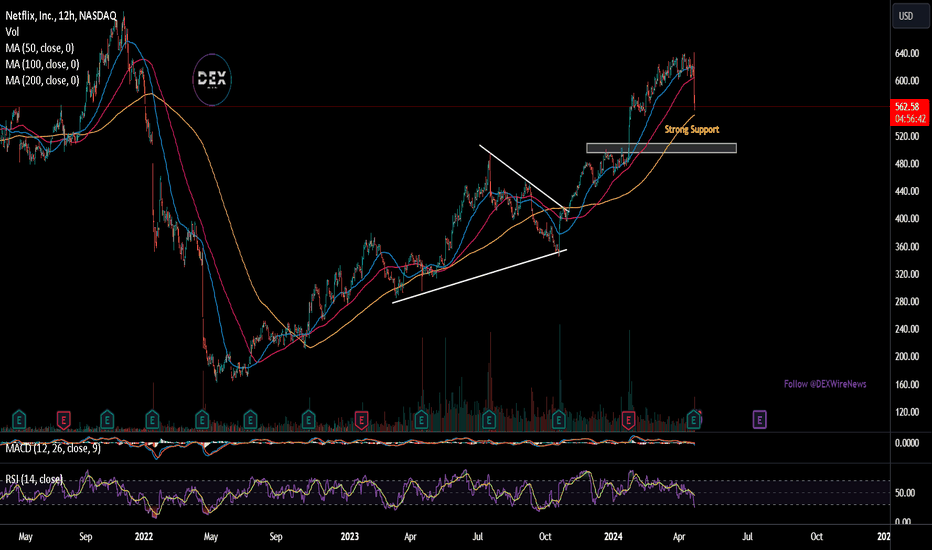Click the 600.00 price axis label
Image resolution: width=932 pixels, height=550 pixels.
[907, 81]
